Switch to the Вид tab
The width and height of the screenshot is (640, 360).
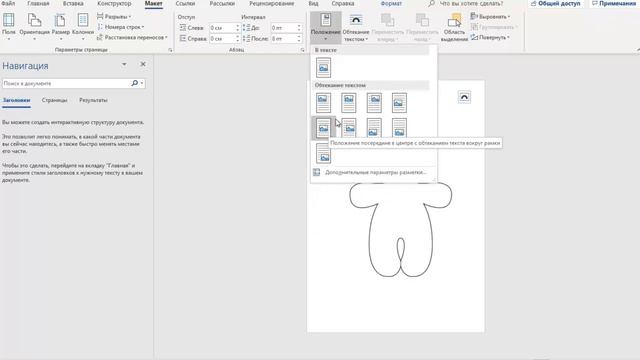[313, 3]
